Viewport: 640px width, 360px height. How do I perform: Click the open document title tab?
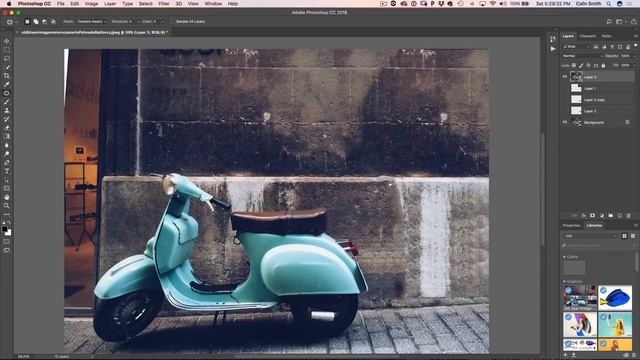(94, 32)
